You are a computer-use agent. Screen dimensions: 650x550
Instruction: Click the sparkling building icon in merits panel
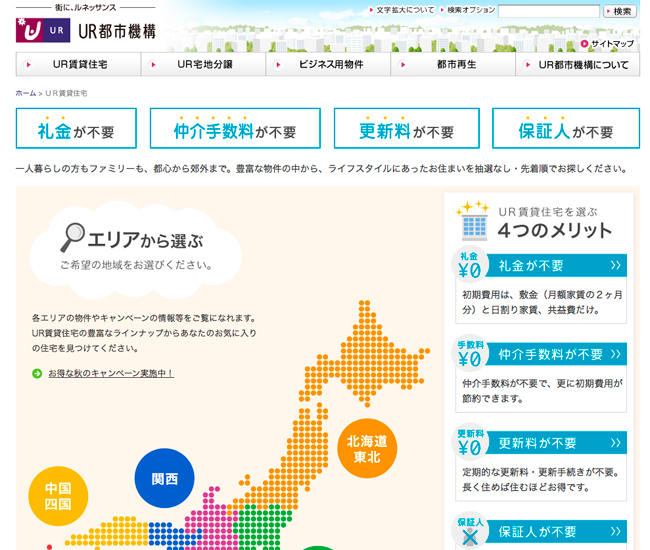[x=473, y=220]
